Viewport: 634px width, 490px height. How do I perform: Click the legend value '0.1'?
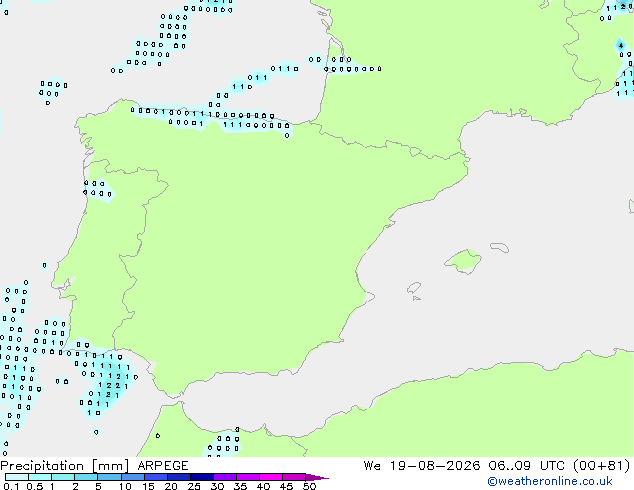(x=11, y=486)
